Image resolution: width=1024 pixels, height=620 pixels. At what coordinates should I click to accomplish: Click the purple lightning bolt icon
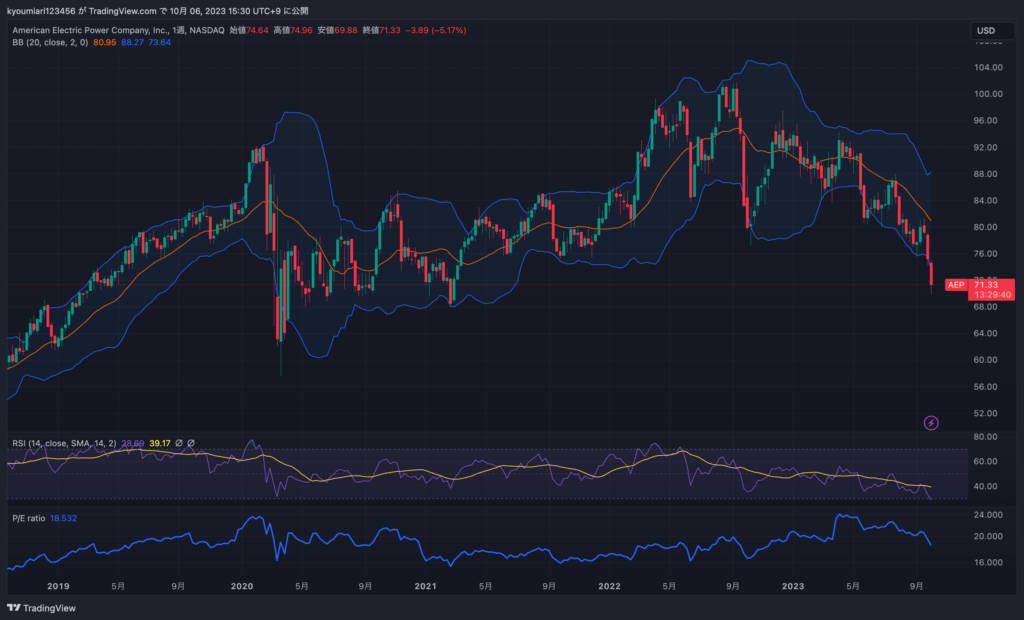coord(931,423)
